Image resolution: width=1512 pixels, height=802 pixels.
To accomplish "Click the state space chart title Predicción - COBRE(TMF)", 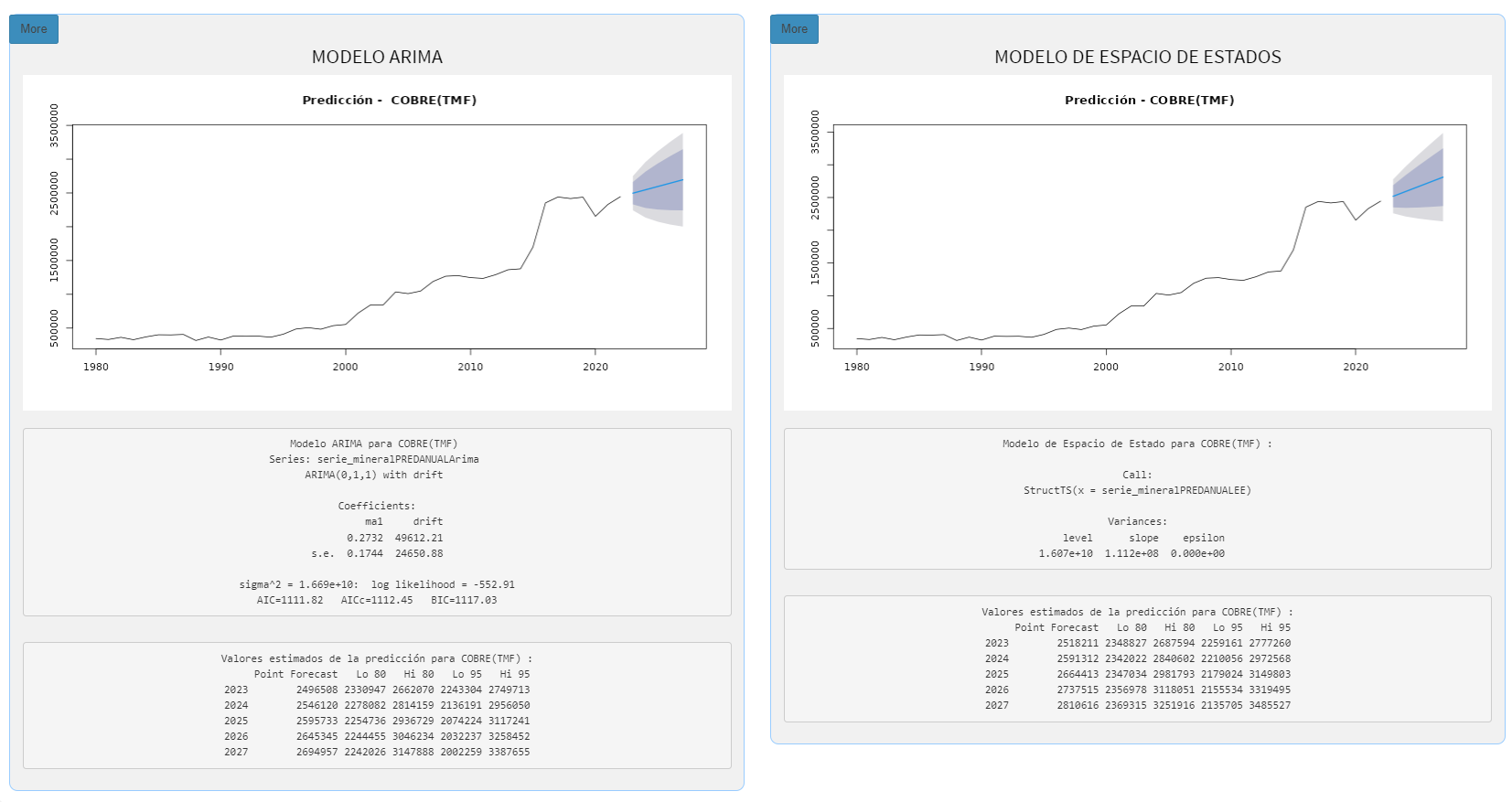I will pyautogui.click(x=1149, y=101).
